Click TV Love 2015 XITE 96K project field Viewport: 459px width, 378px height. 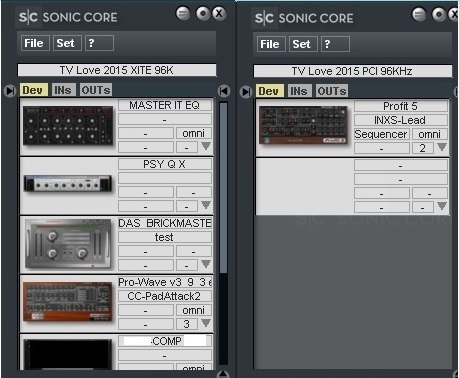[x=117, y=70]
